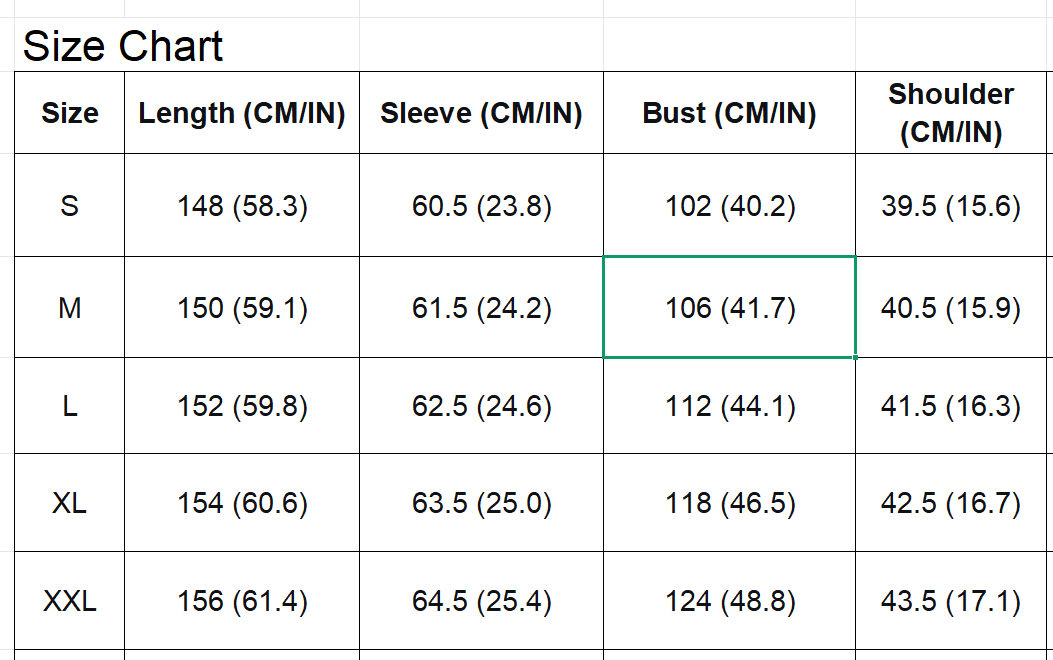Image resolution: width=1053 pixels, height=660 pixels.
Task: Select the Bust (CM/IN) header cell
Action: (729, 114)
